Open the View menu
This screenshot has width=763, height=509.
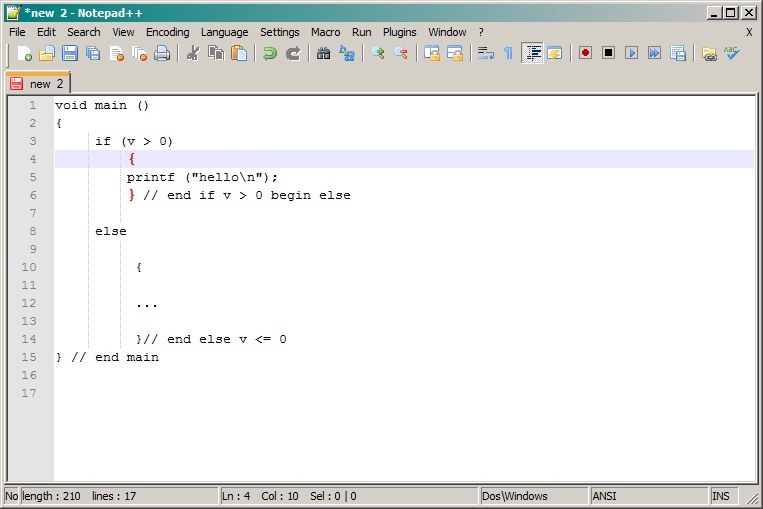tap(123, 32)
